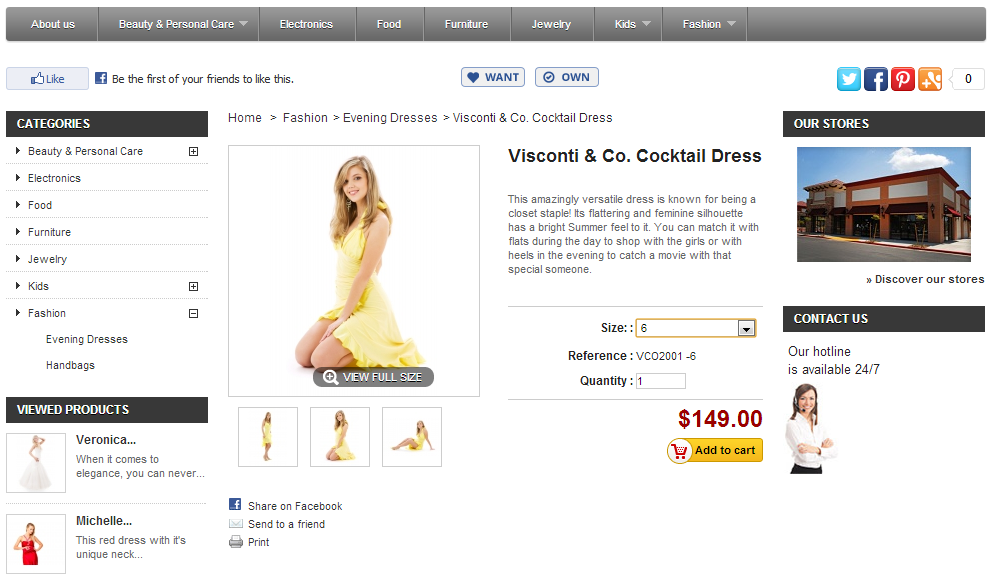Click the Facebook icon beside Share on Facebook
Image resolution: width=997 pixels, height=578 pixels.
[x=236, y=505]
